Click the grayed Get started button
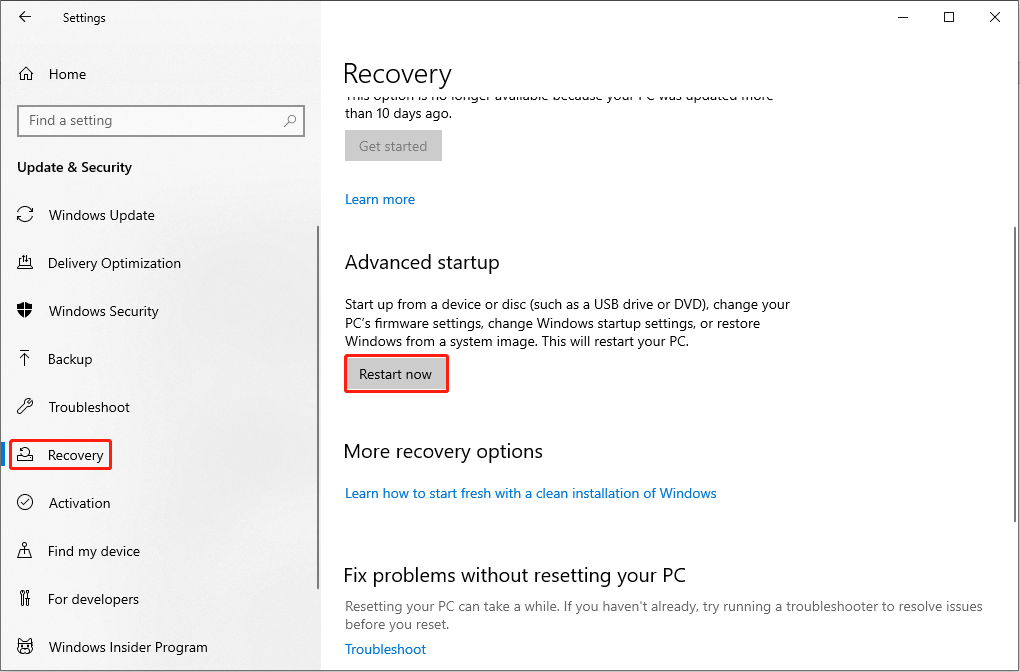1020x672 pixels. 393,145
